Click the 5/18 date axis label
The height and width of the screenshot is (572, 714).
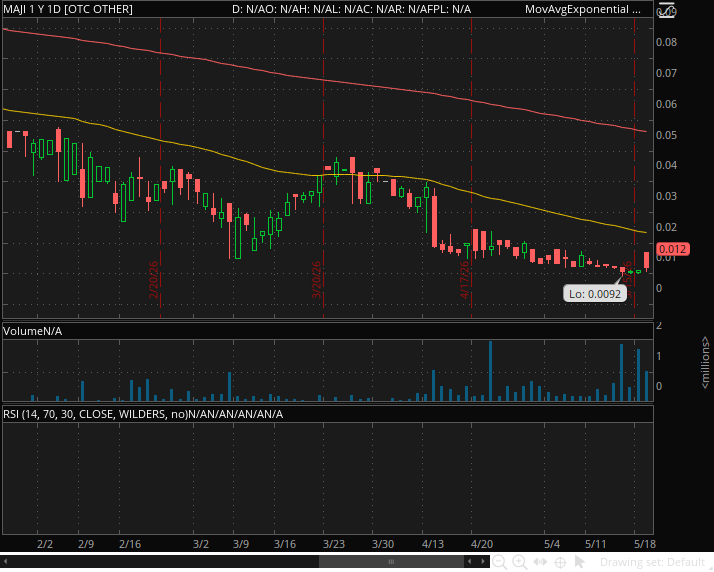pos(645,544)
